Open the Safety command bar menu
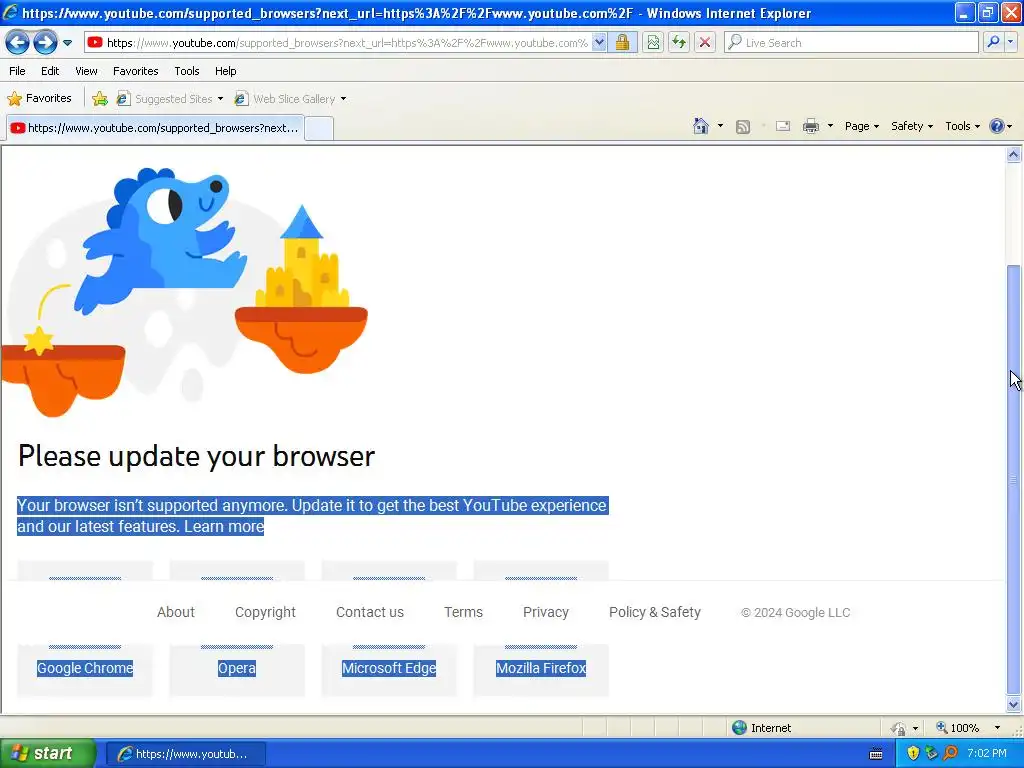This screenshot has height=768, width=1024. (x=912, y=126)
